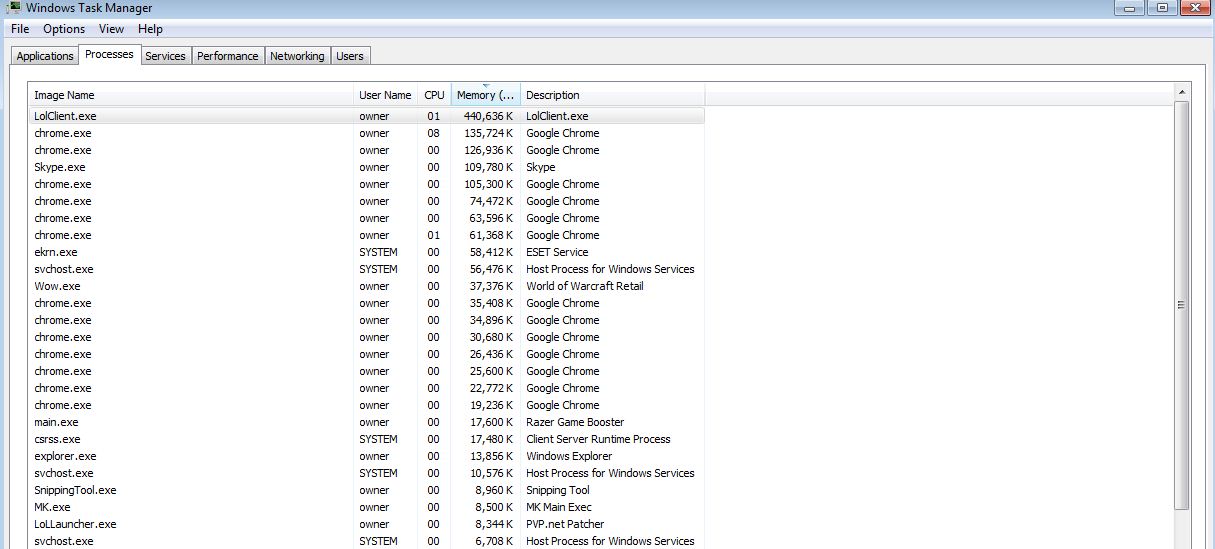1215x549 pixels.
Task: Sort by Description column header
Action: [613, 95]
